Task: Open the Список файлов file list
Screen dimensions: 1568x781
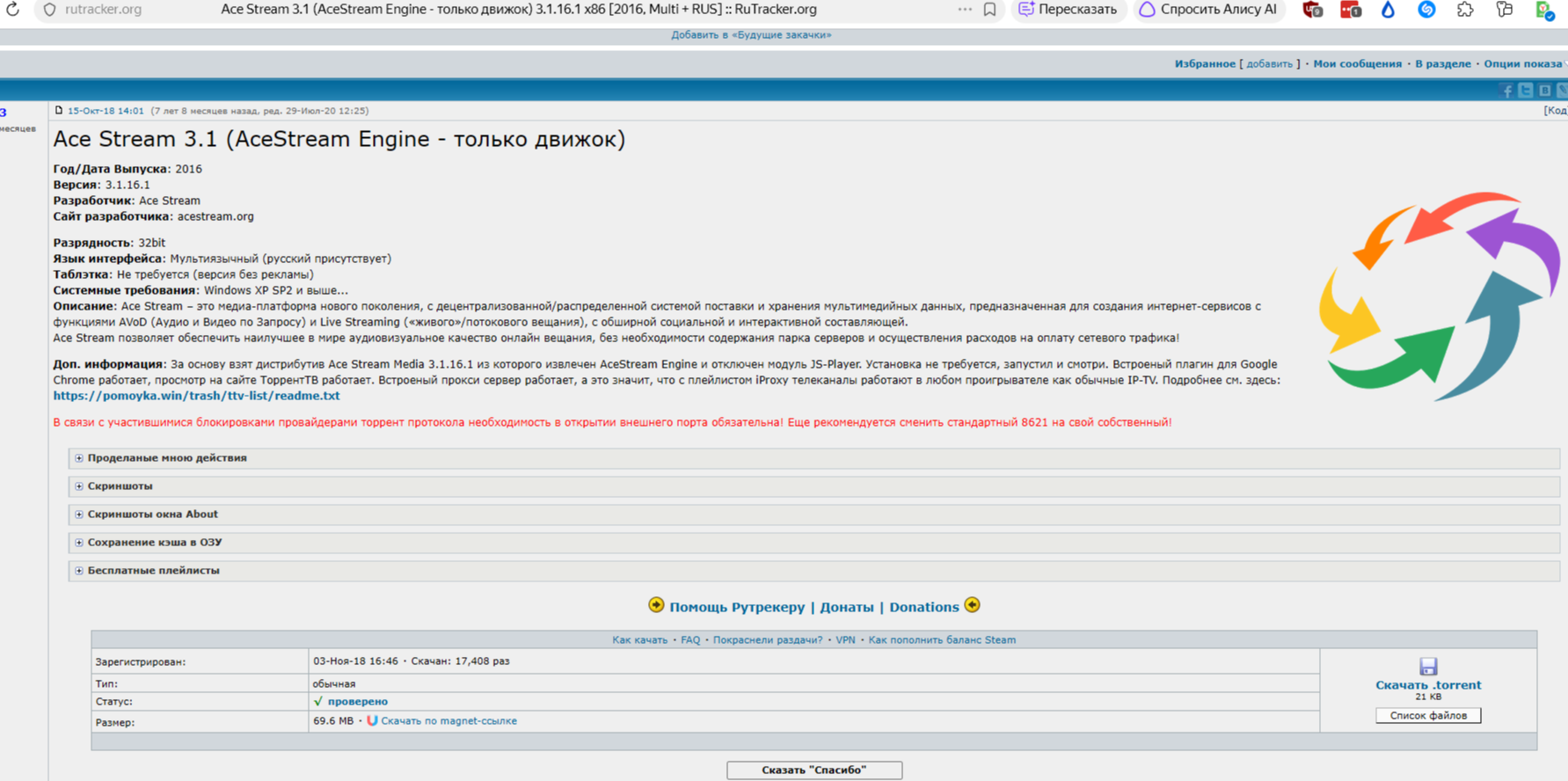Action: point(1428,716)
